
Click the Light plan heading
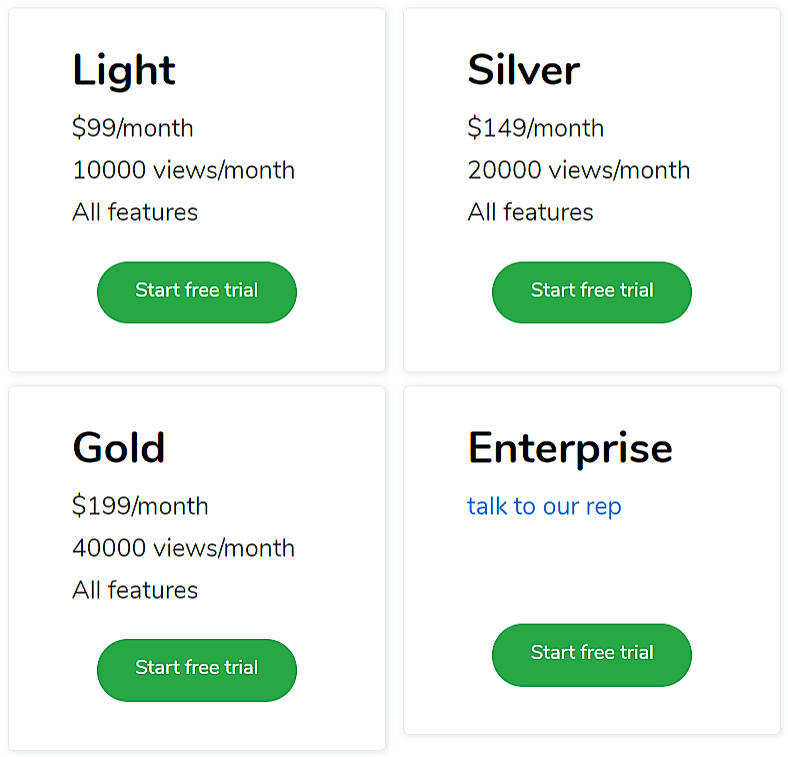tap(124, 70)
